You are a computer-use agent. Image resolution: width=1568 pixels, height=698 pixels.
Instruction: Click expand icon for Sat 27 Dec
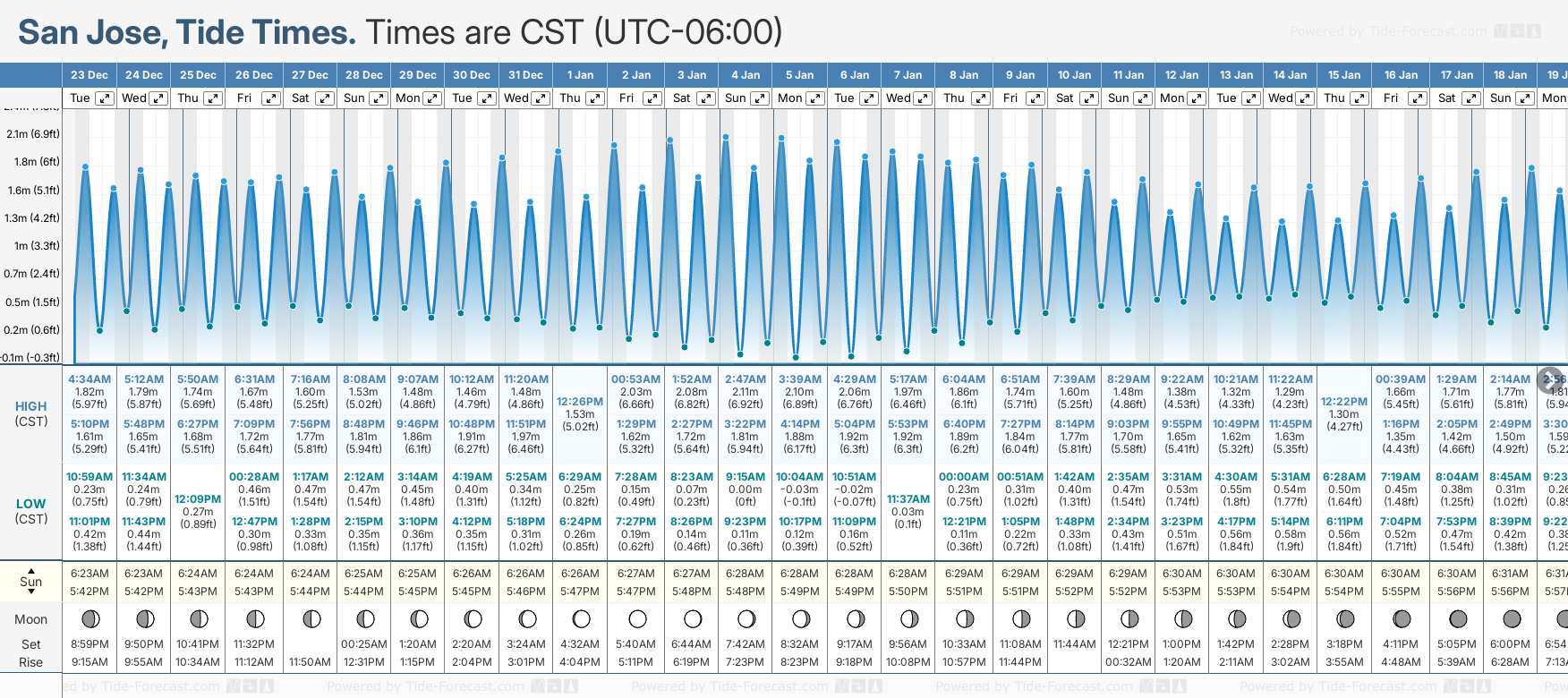[x=325, y=98]
